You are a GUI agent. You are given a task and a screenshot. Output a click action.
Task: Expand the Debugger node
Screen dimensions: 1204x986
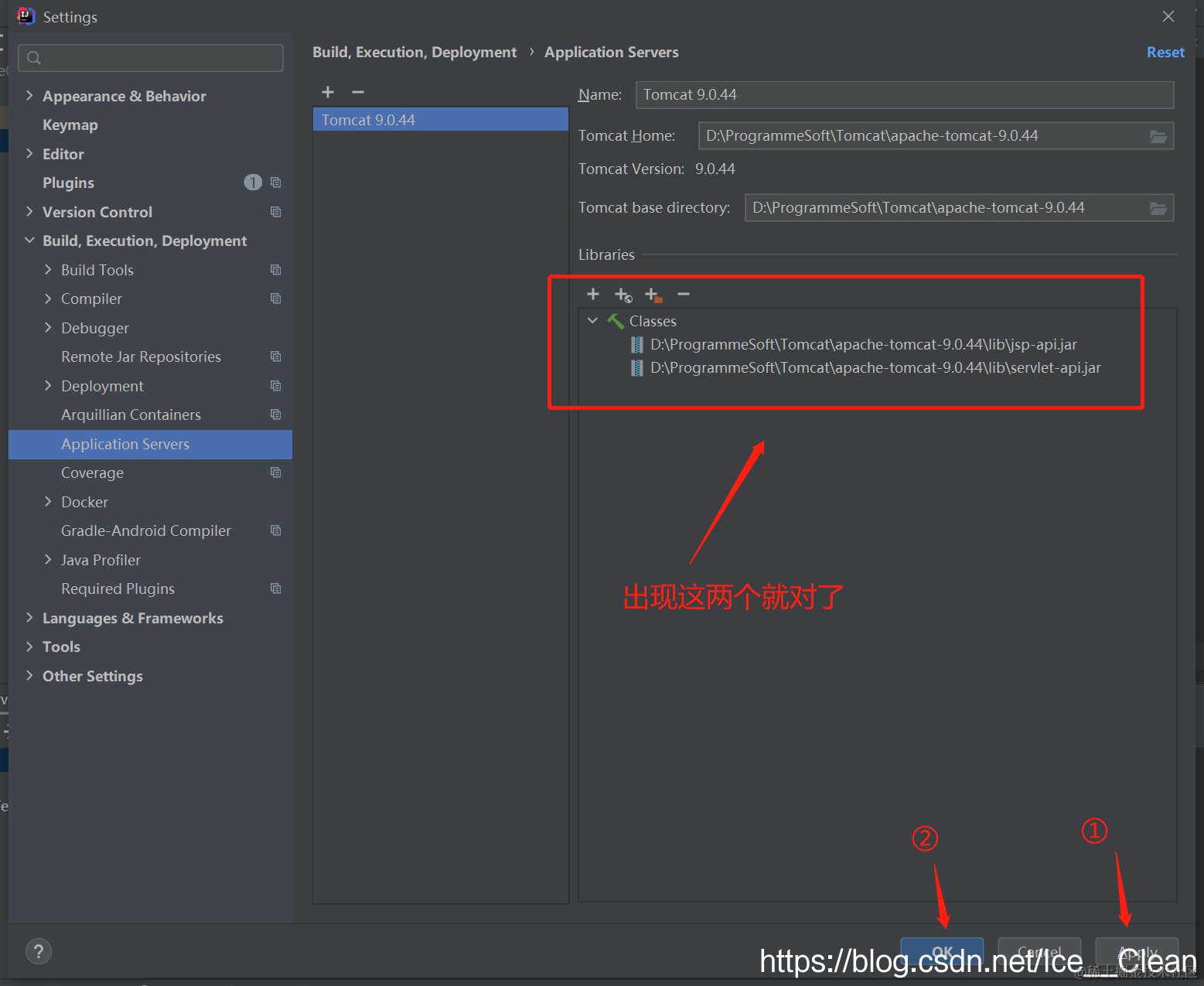point(48,328)
